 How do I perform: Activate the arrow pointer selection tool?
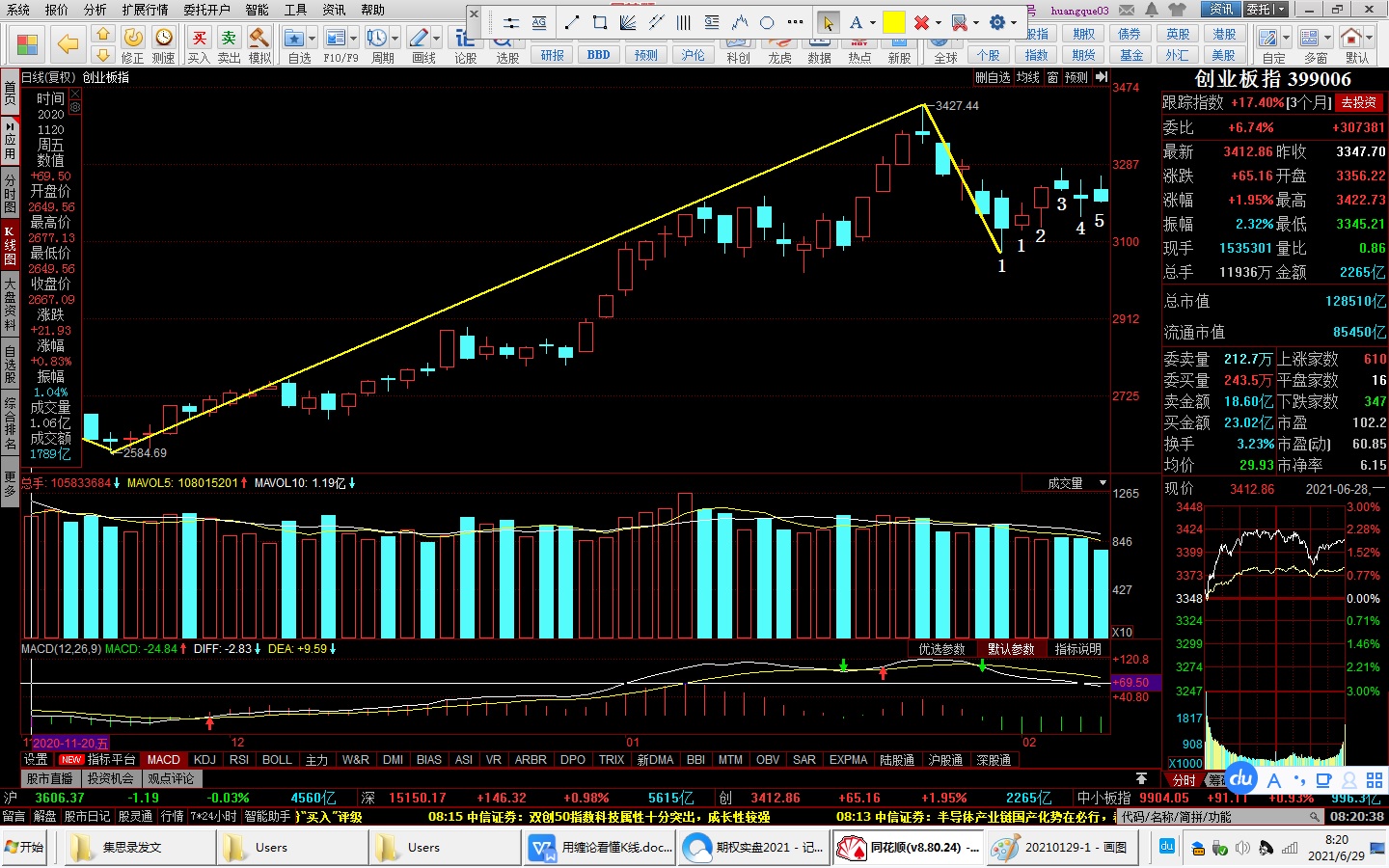point(828,22)
